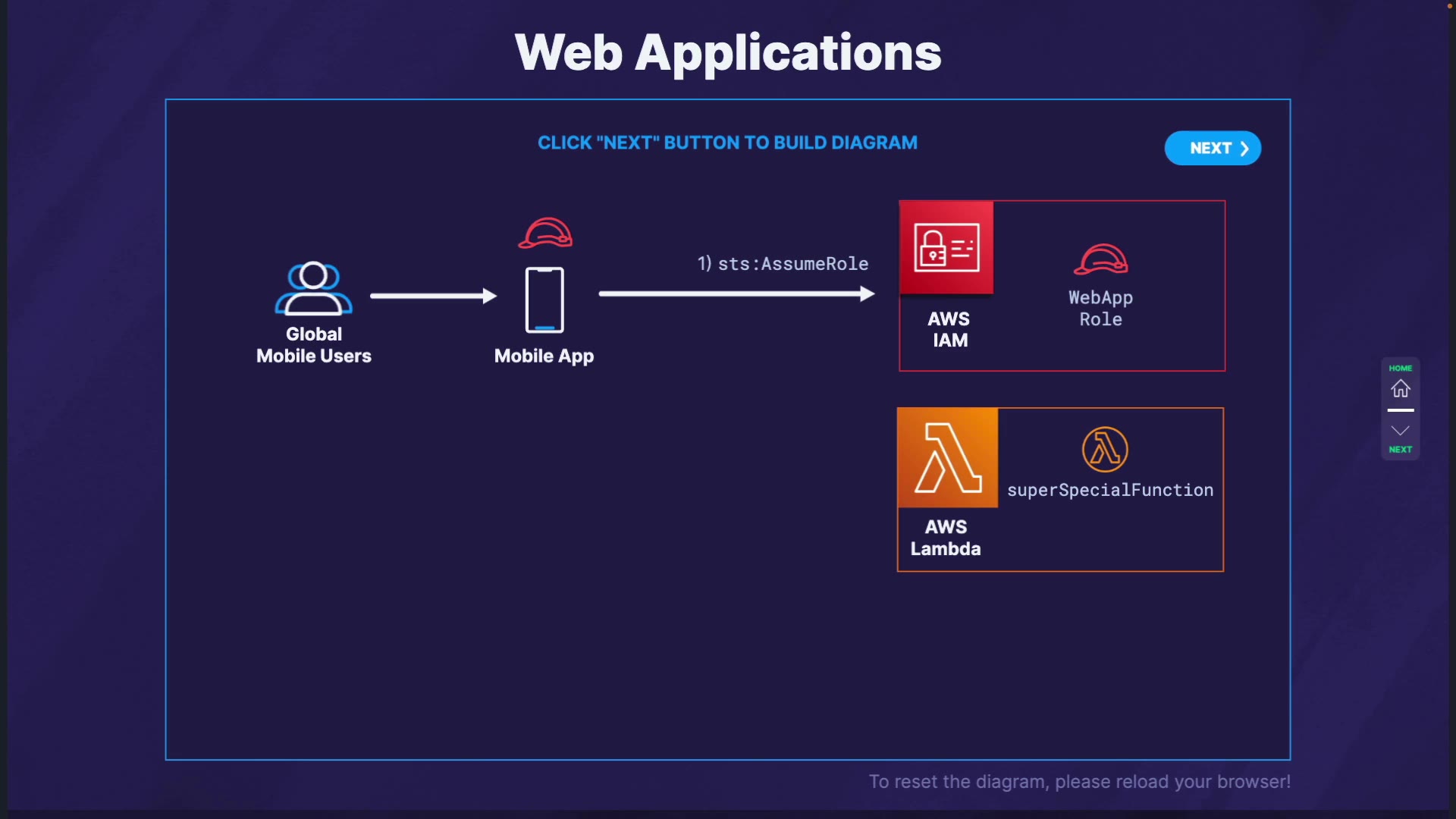This screenshot has height=819, width=1456.
Task: Click the Home house icon in sidebar
Action: coord(1400,389)
